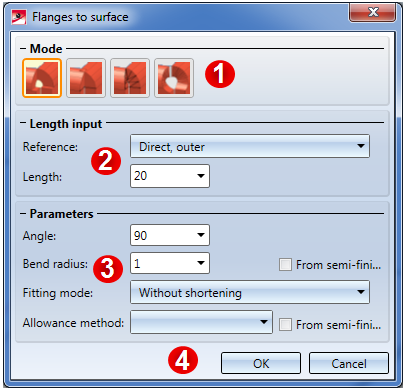The height and width of the screenshot is (391, 405).
Task: Open the Reference dropdown list
Action: (250, 146)
